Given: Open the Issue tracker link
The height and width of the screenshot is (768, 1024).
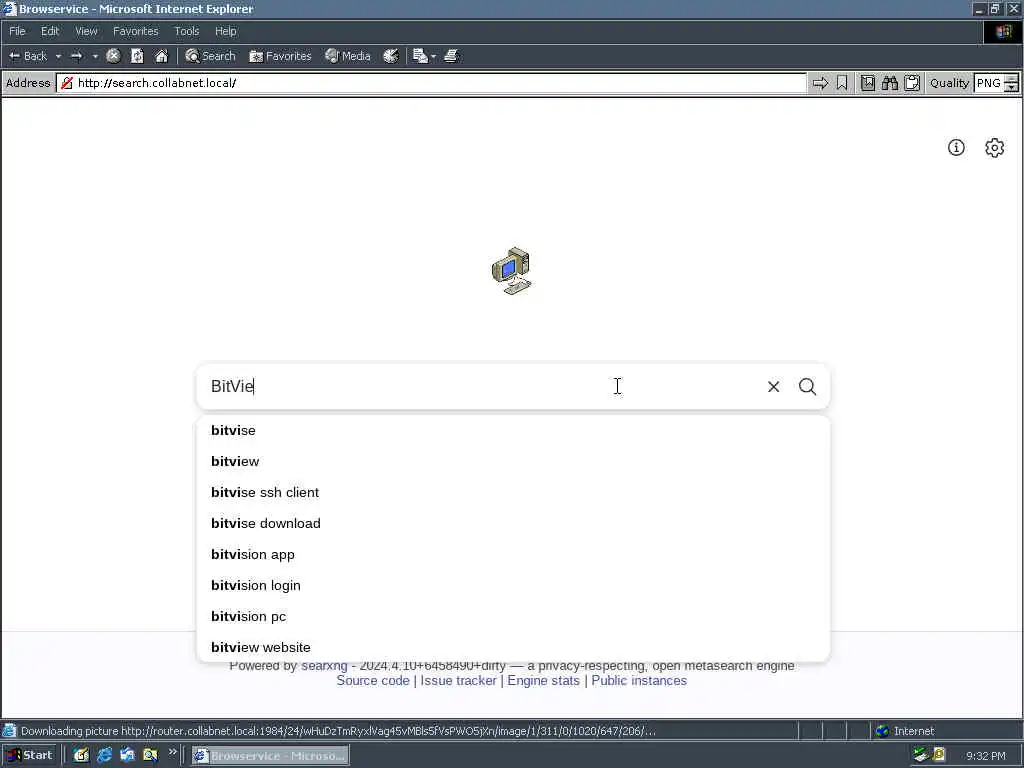Looking at the screenshot, I should pyautogui.click(x=458, y=680).
